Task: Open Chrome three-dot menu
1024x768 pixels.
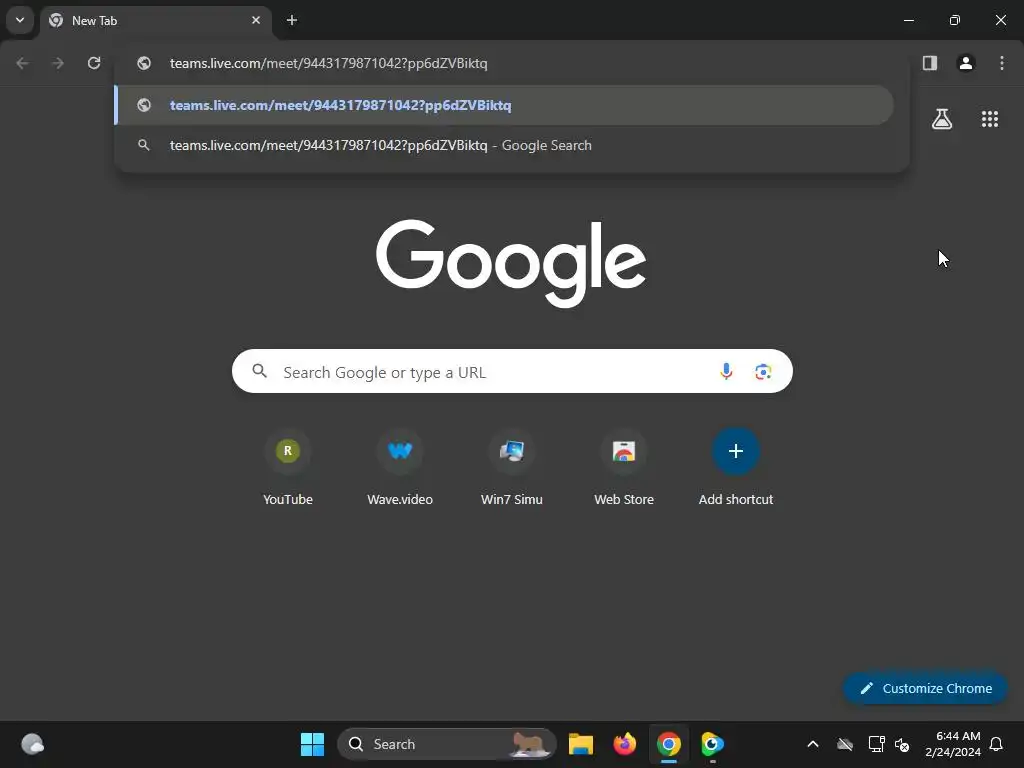Action: point(1002,63)
